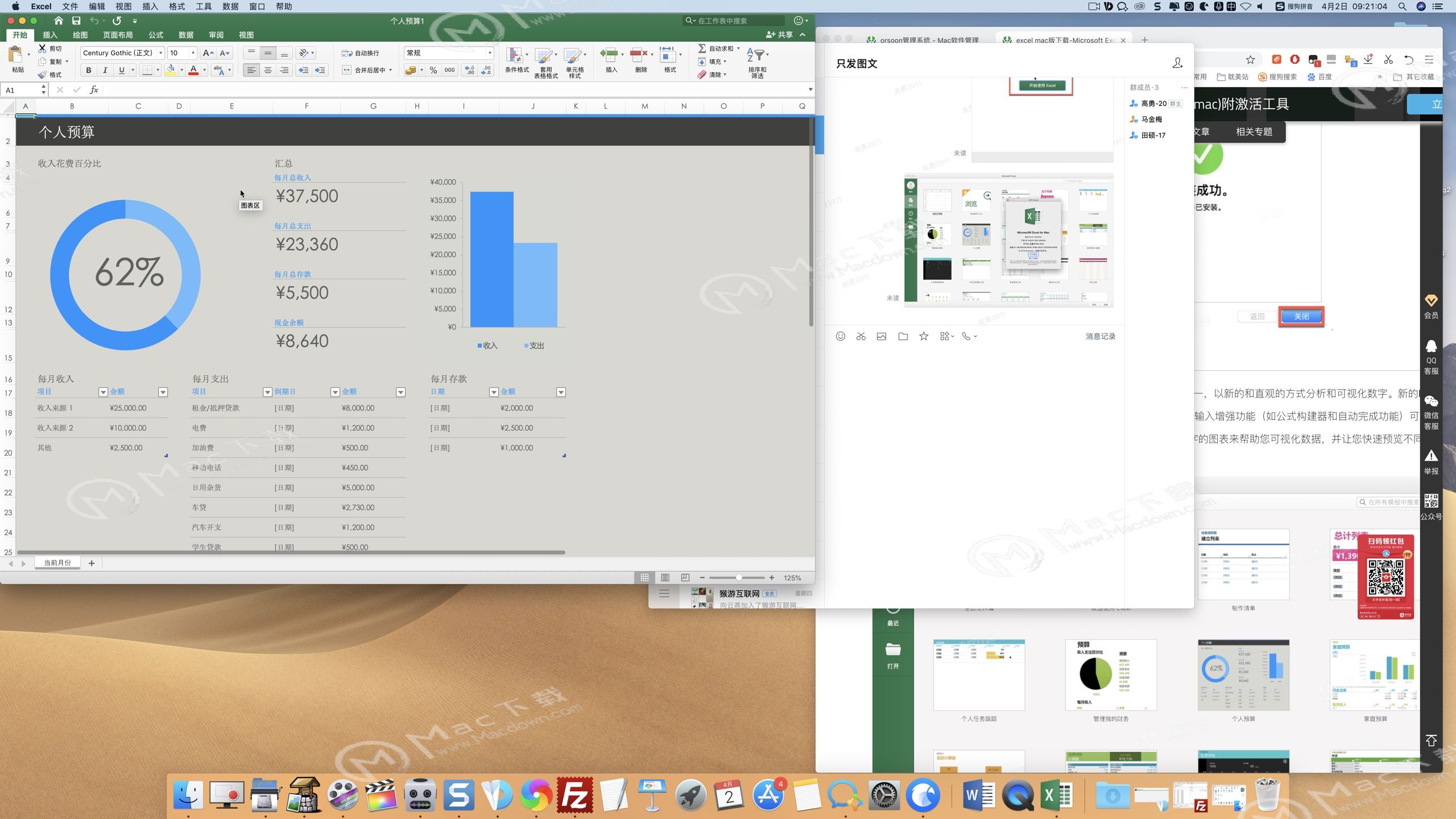The width and height of the screenshot is (1456, 819).
Task: Toggle Italic formatting
Action: [105, 70]
